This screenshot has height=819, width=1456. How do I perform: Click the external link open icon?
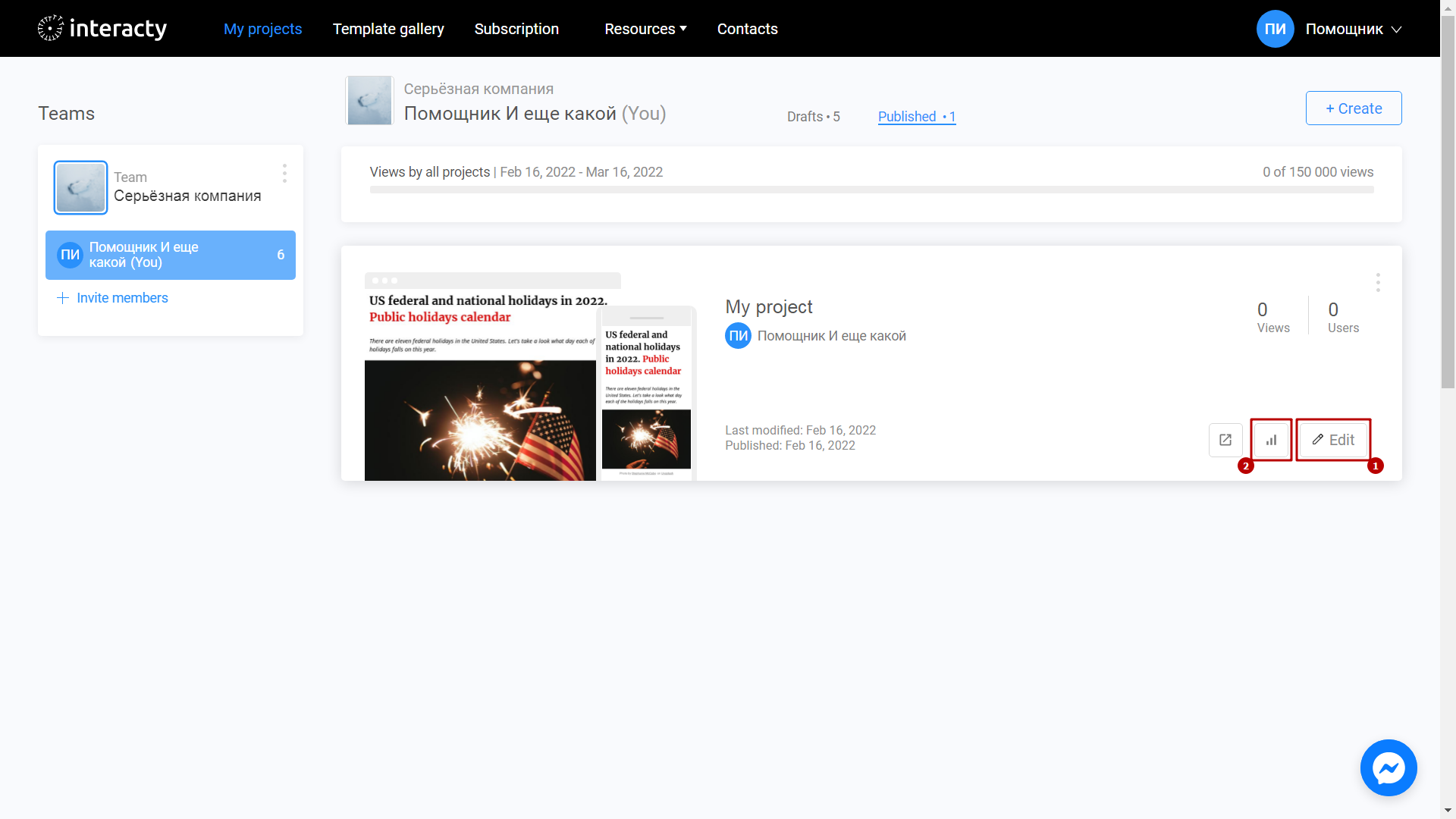click(x=1225, y=439)
